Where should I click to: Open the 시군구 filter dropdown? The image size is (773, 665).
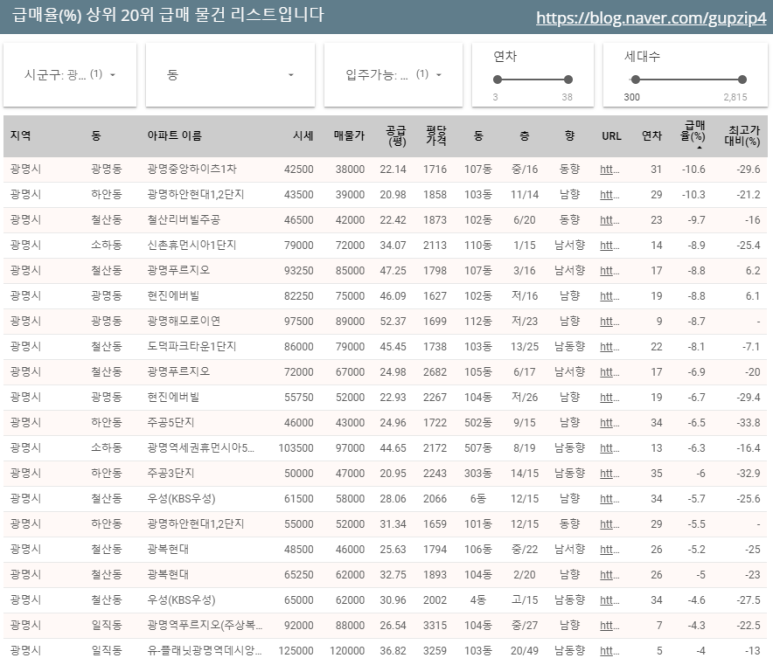[x=70, y=75]
